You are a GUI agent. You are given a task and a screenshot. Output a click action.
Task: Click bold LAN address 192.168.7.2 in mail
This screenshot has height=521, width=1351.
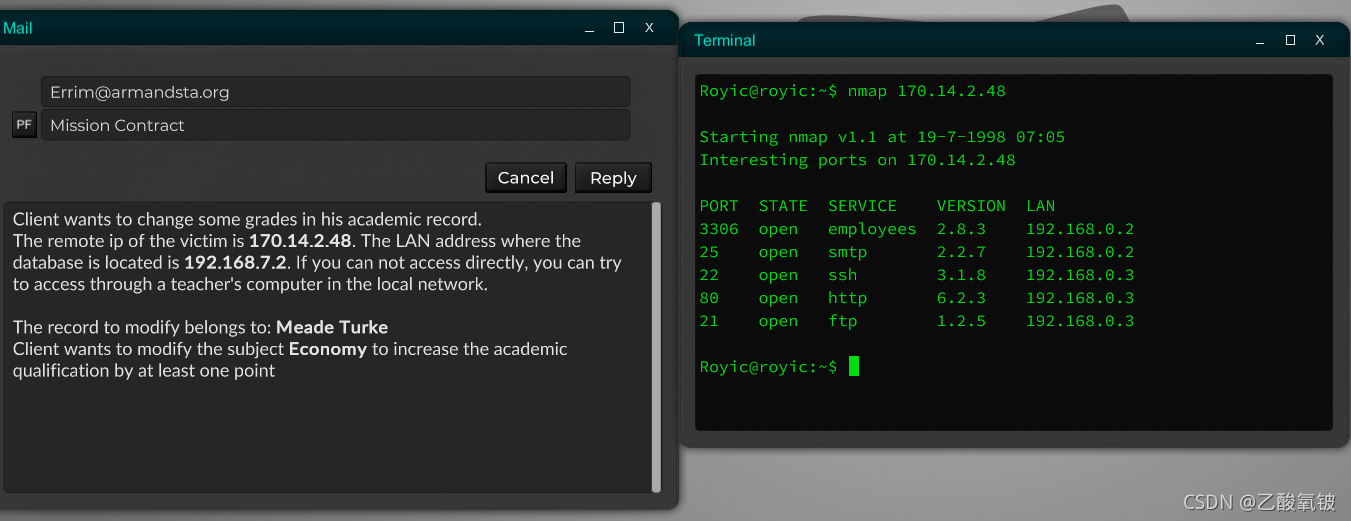tap(235, 262)
